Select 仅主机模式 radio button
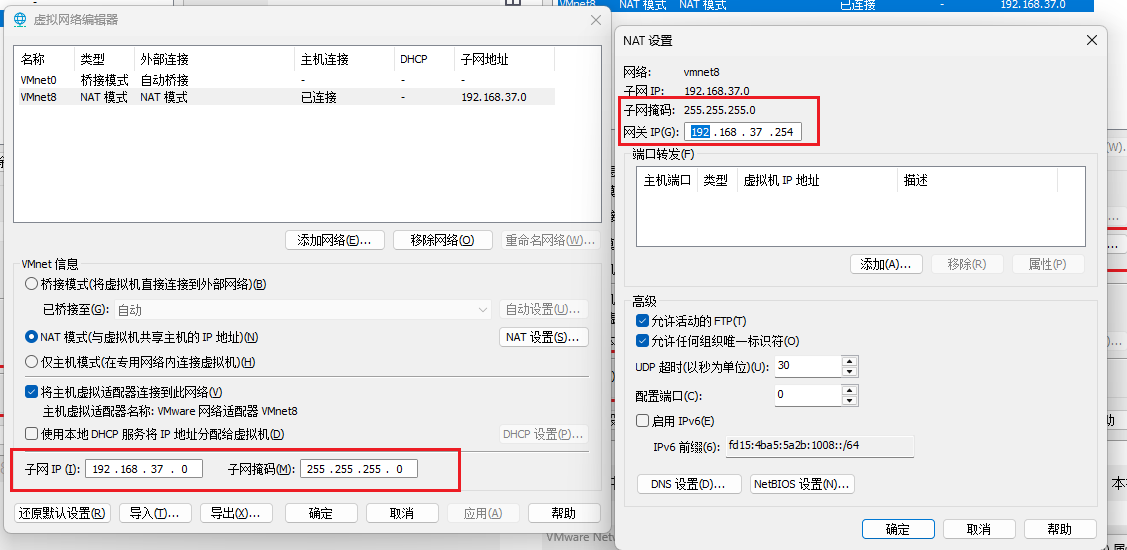The image size is (1127, 550). (x=31, y=362)
